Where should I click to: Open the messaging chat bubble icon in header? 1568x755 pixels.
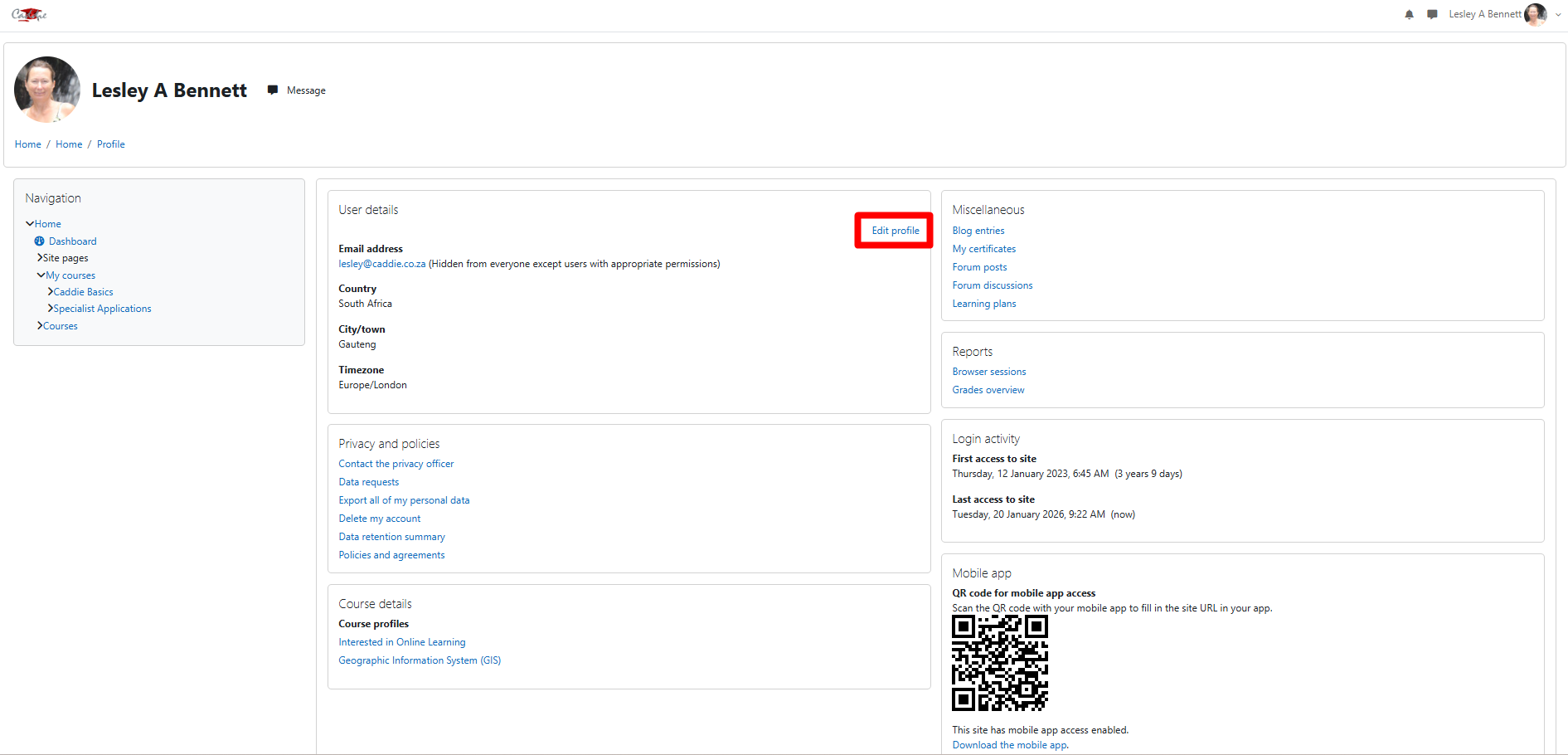[1432, 15]
